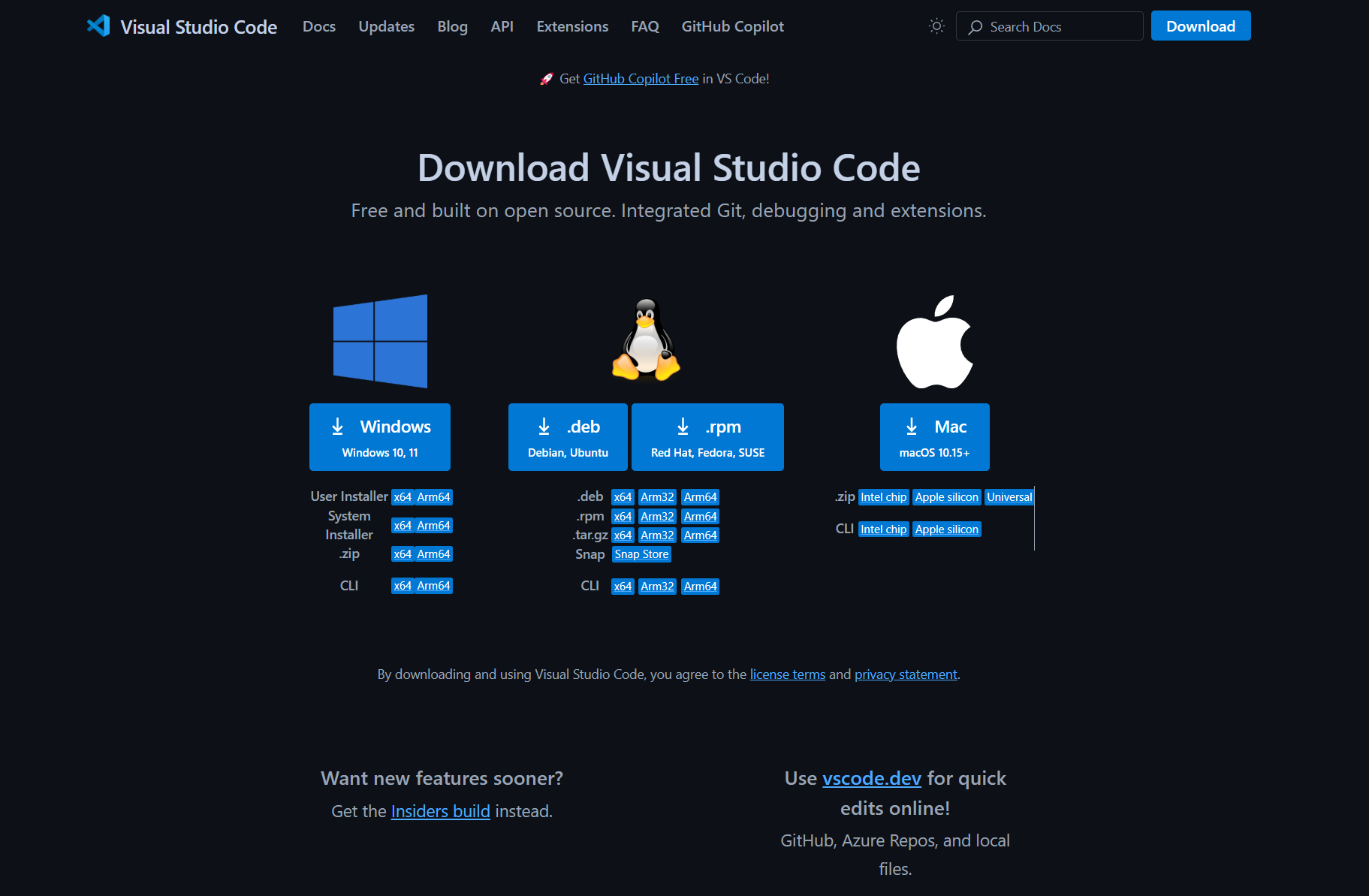The image size is (1369, 896).
Task: Download the .deb Debian, Ubuntu package
Action: click(568, 437)
